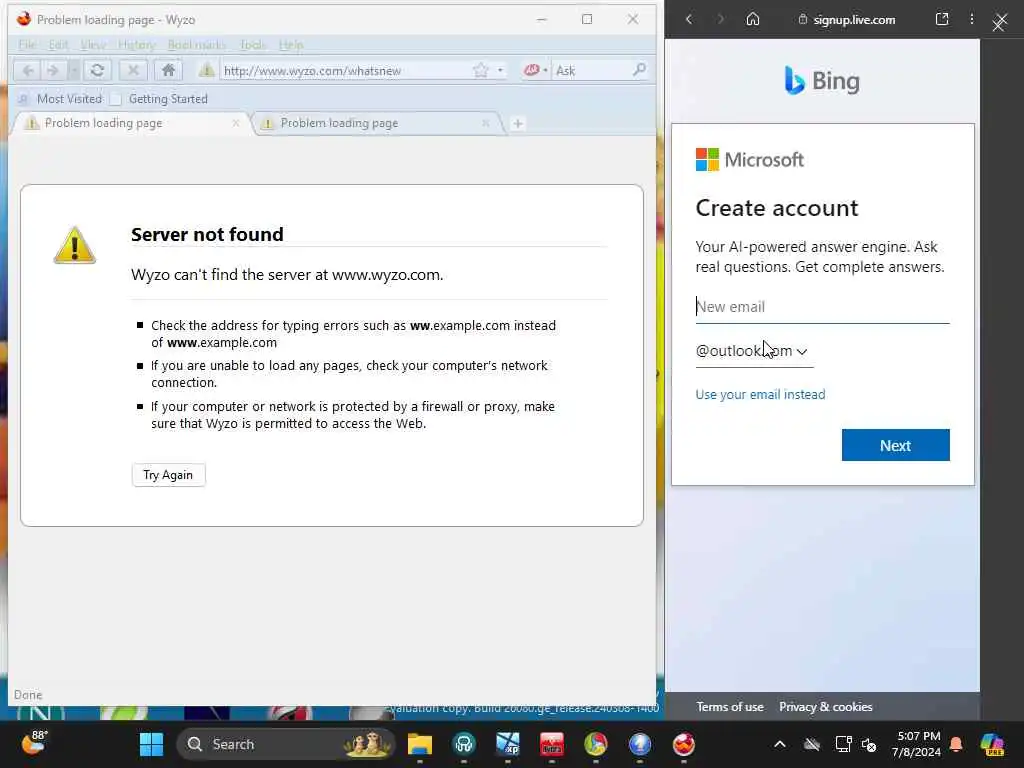
Task: Click home icon in sign-up panel
Action: coord(753,19)
